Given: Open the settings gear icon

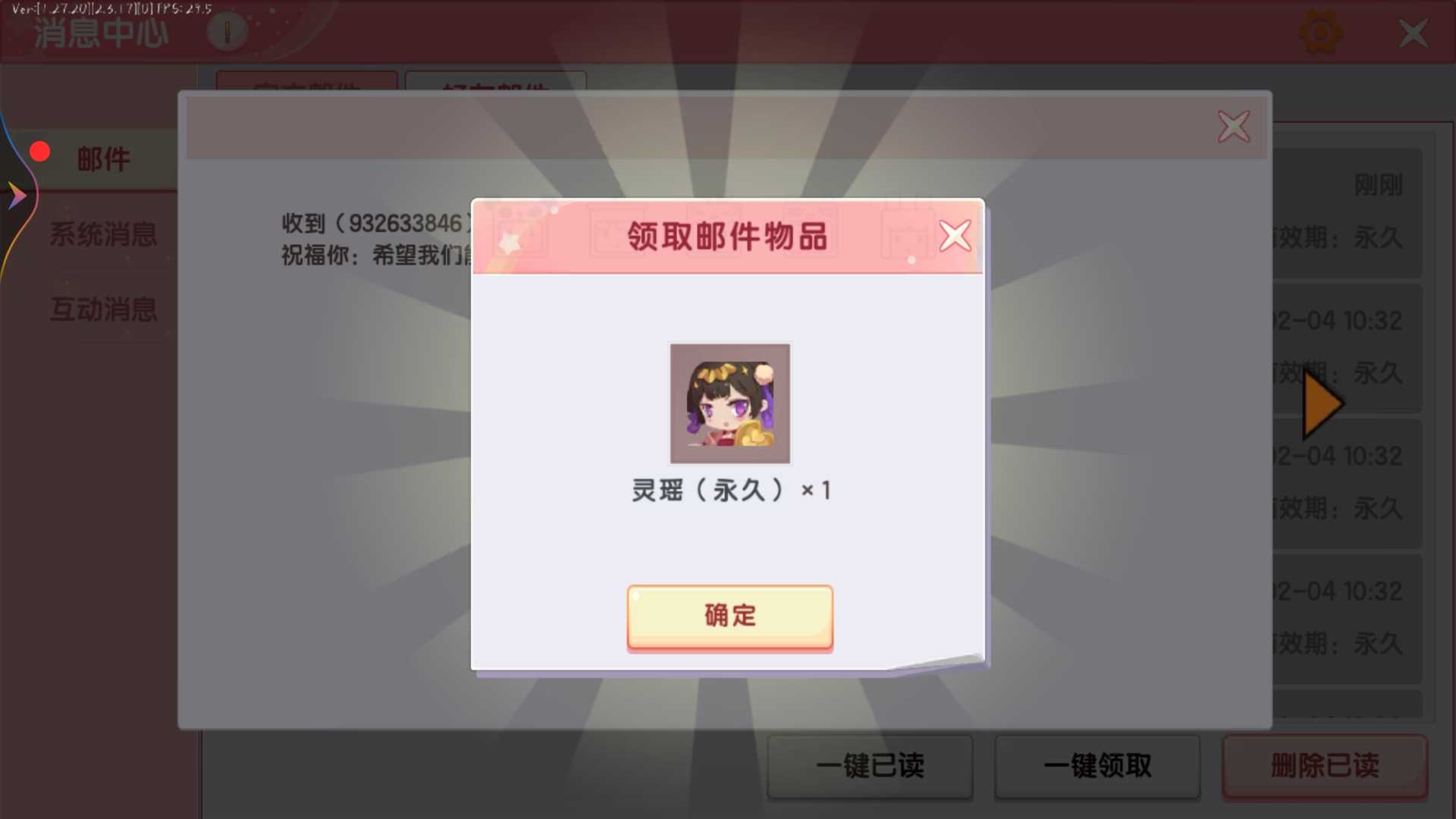Looking at the screenshot, I should (x=1321, y=33).
